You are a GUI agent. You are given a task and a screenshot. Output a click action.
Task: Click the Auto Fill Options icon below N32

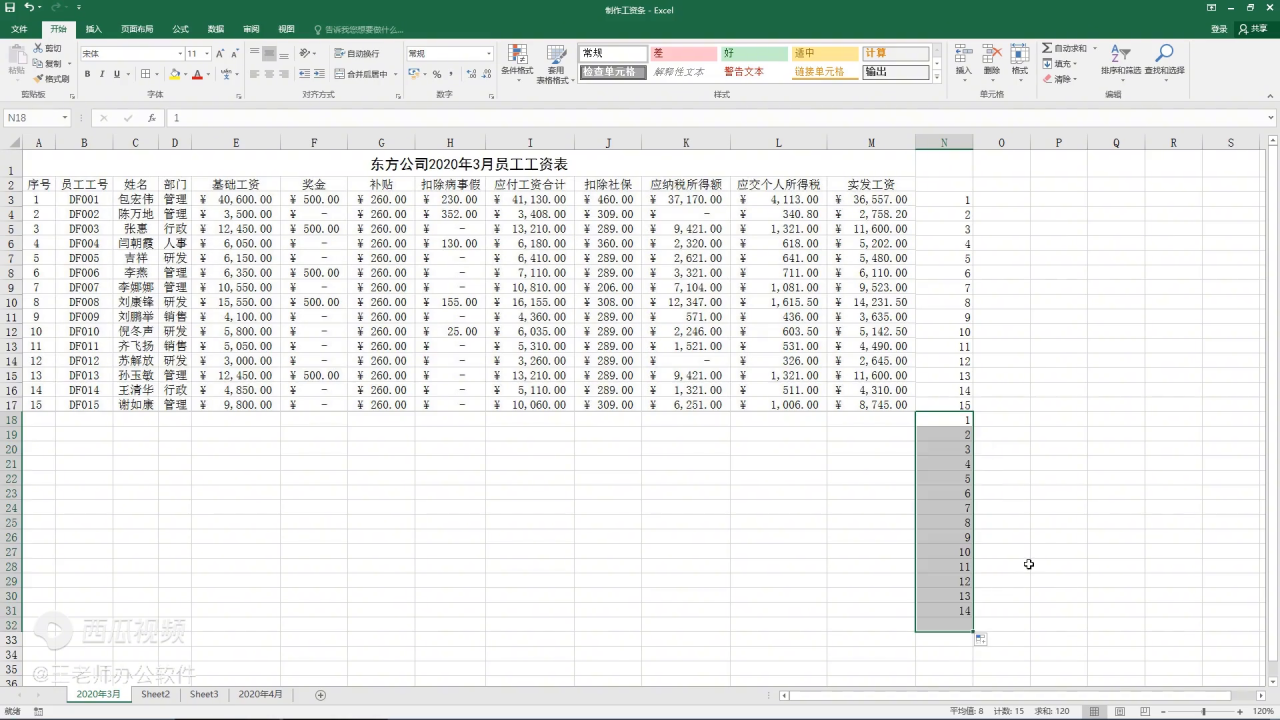pos(981,639)
